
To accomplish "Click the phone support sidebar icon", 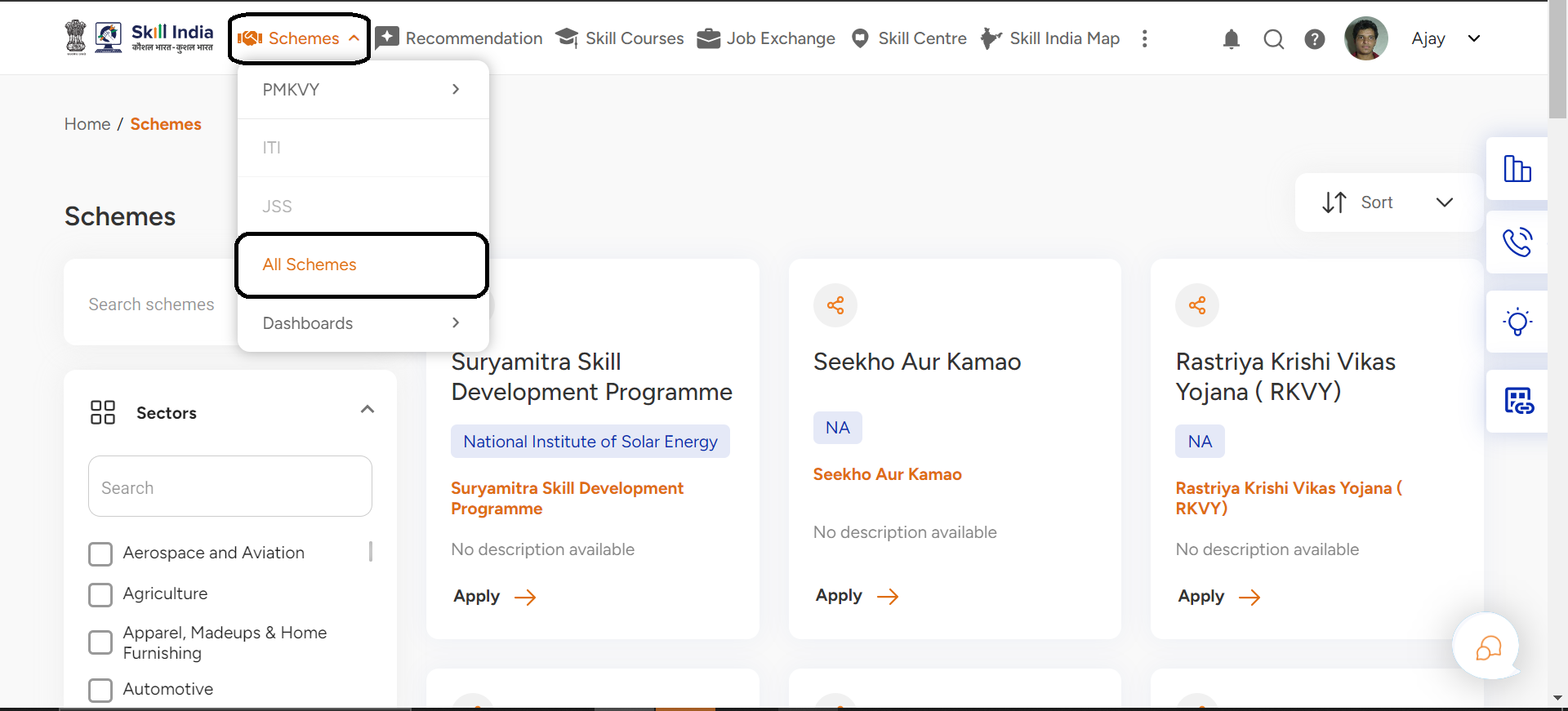I will point(1518,242).
